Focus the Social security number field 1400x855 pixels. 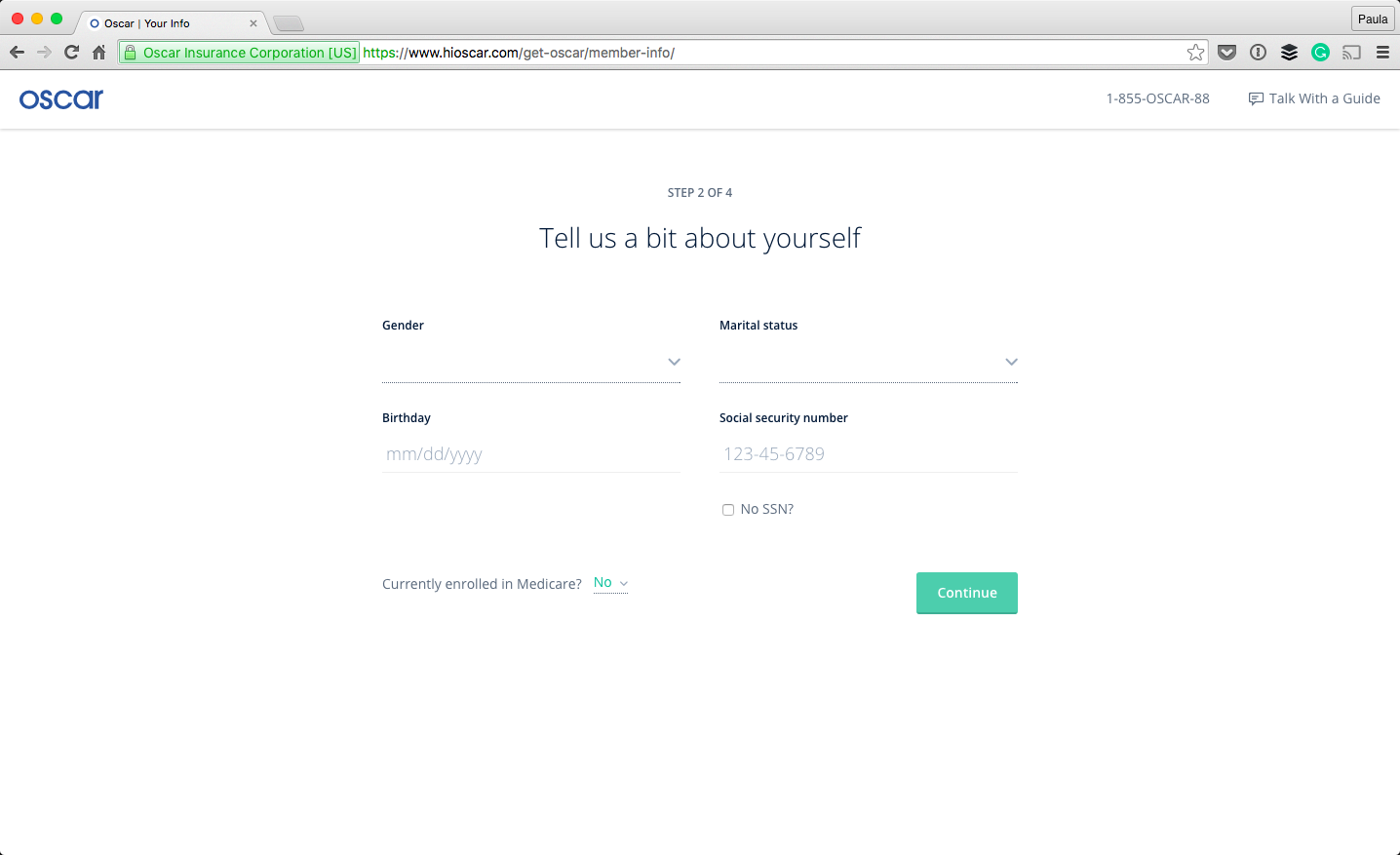869,454
